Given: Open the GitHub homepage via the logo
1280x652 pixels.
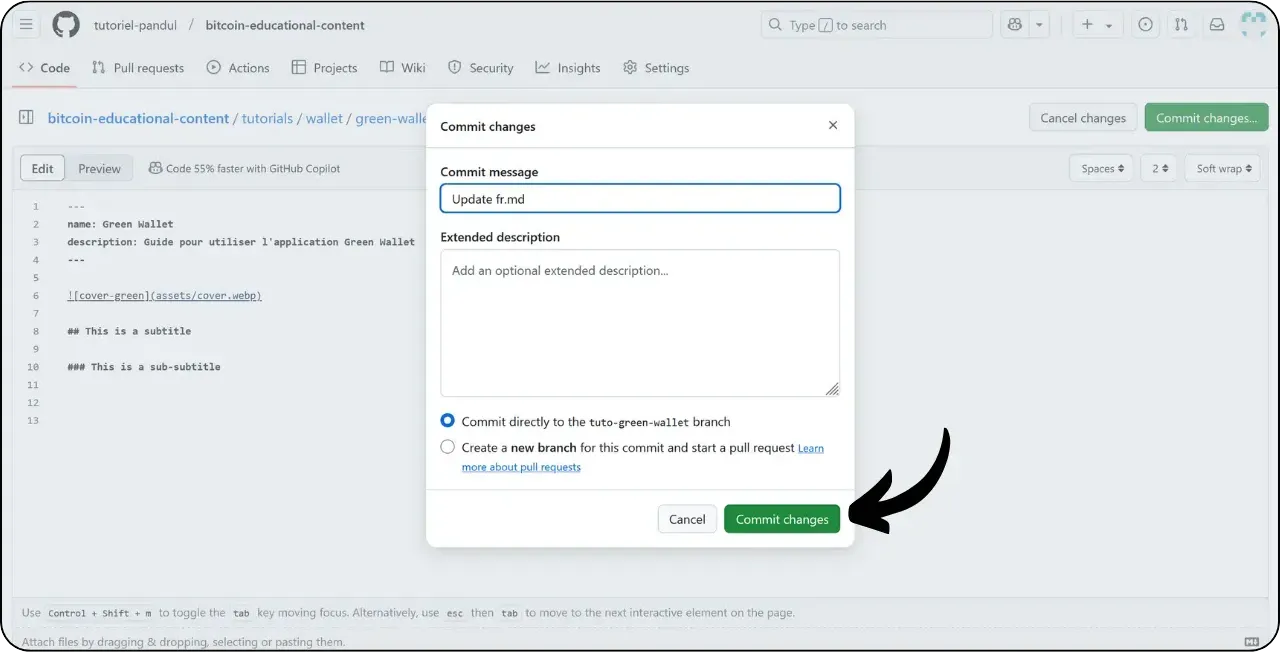Looking at the screenshot, I should click(66, 25).
